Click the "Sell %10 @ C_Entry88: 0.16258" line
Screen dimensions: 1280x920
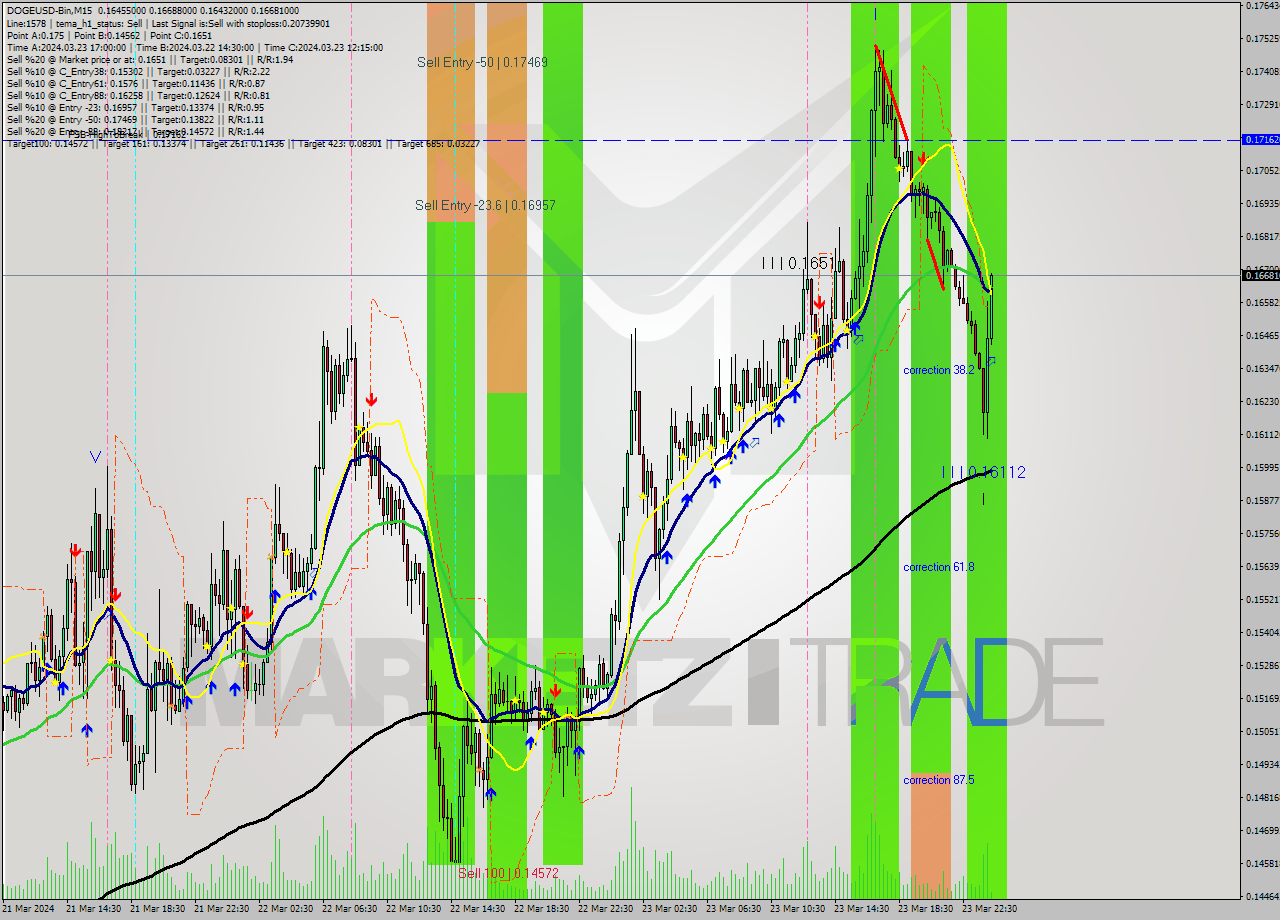138,95
